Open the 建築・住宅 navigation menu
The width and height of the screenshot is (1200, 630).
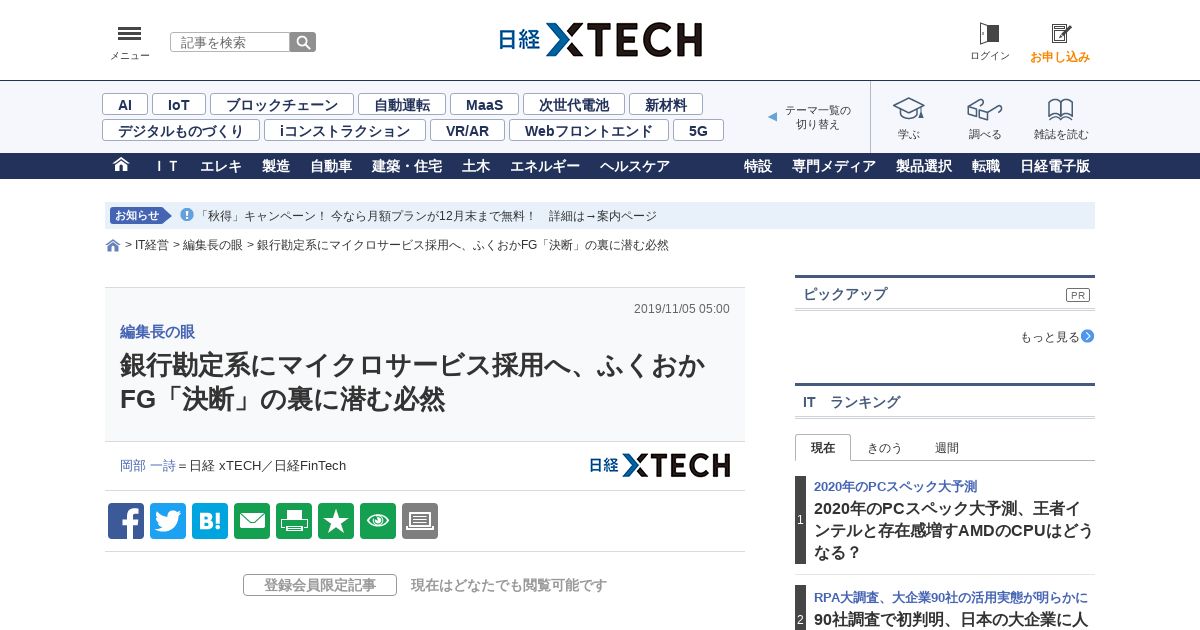pos(407,166)
